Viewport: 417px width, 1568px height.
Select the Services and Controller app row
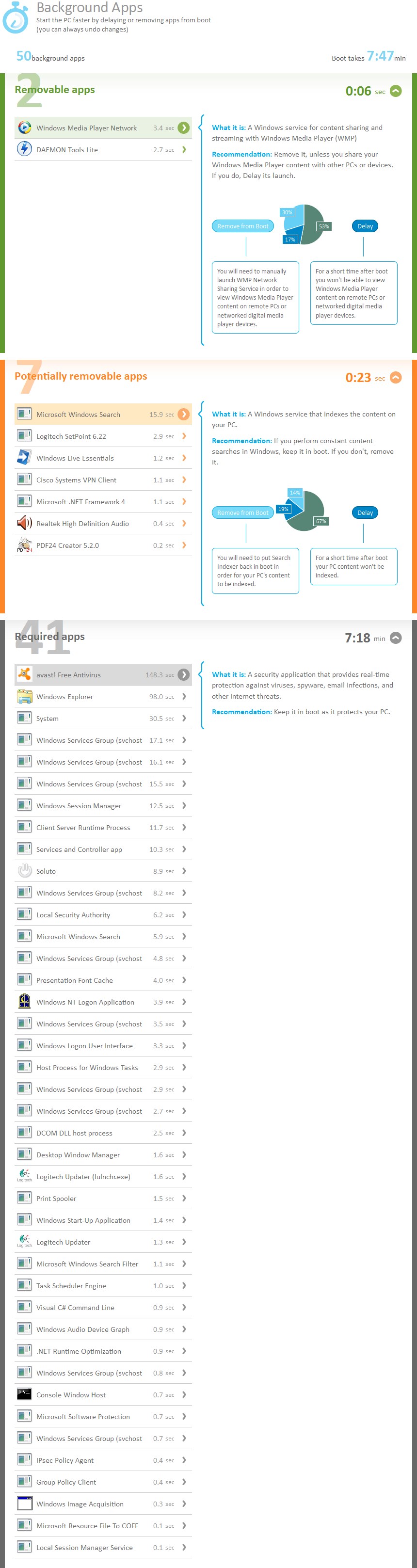[103, 850]
